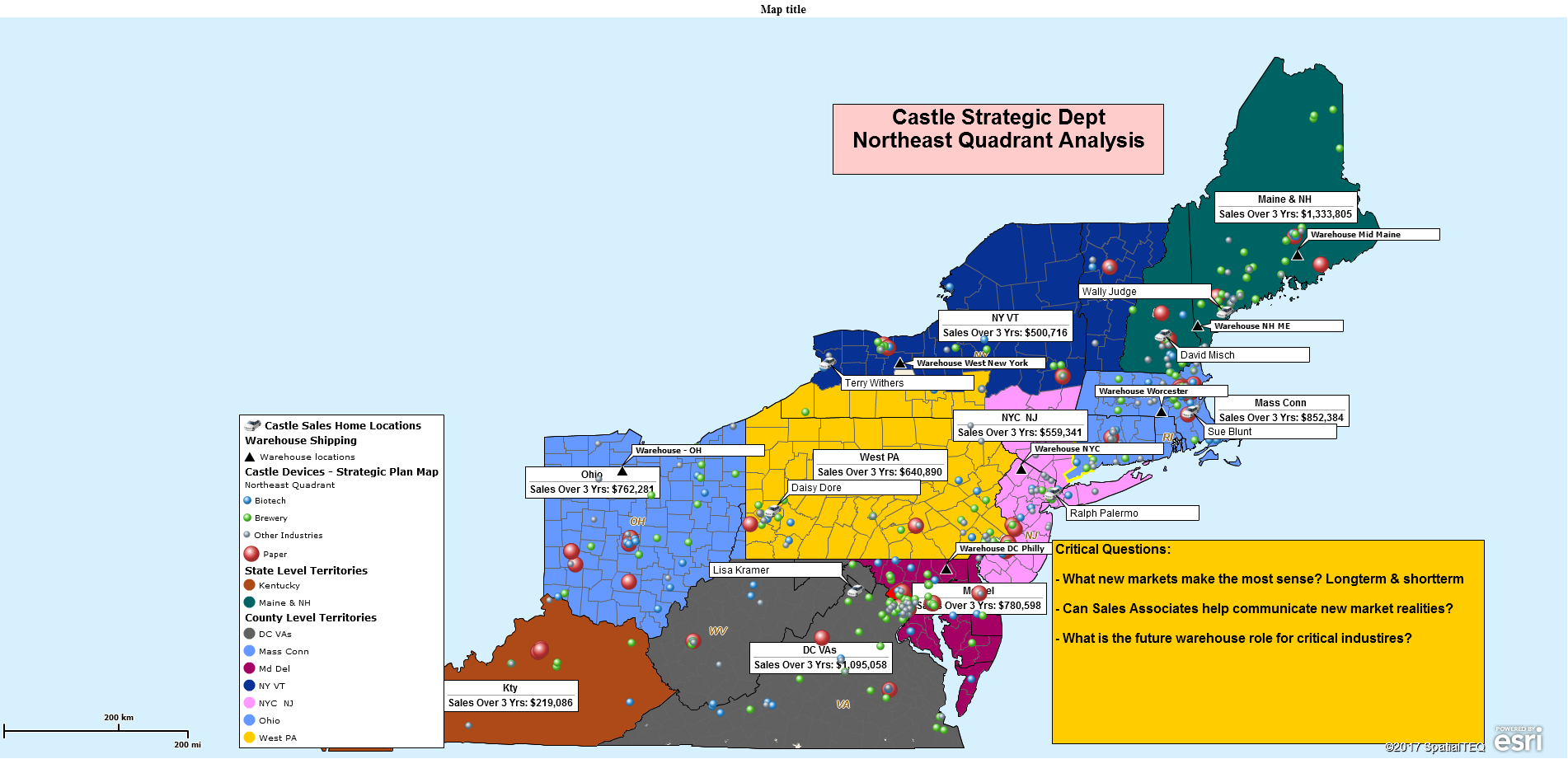Click the Warehouse Mid Maine triangle marker
This screenshot has height=759, width=1568.
1297,255
